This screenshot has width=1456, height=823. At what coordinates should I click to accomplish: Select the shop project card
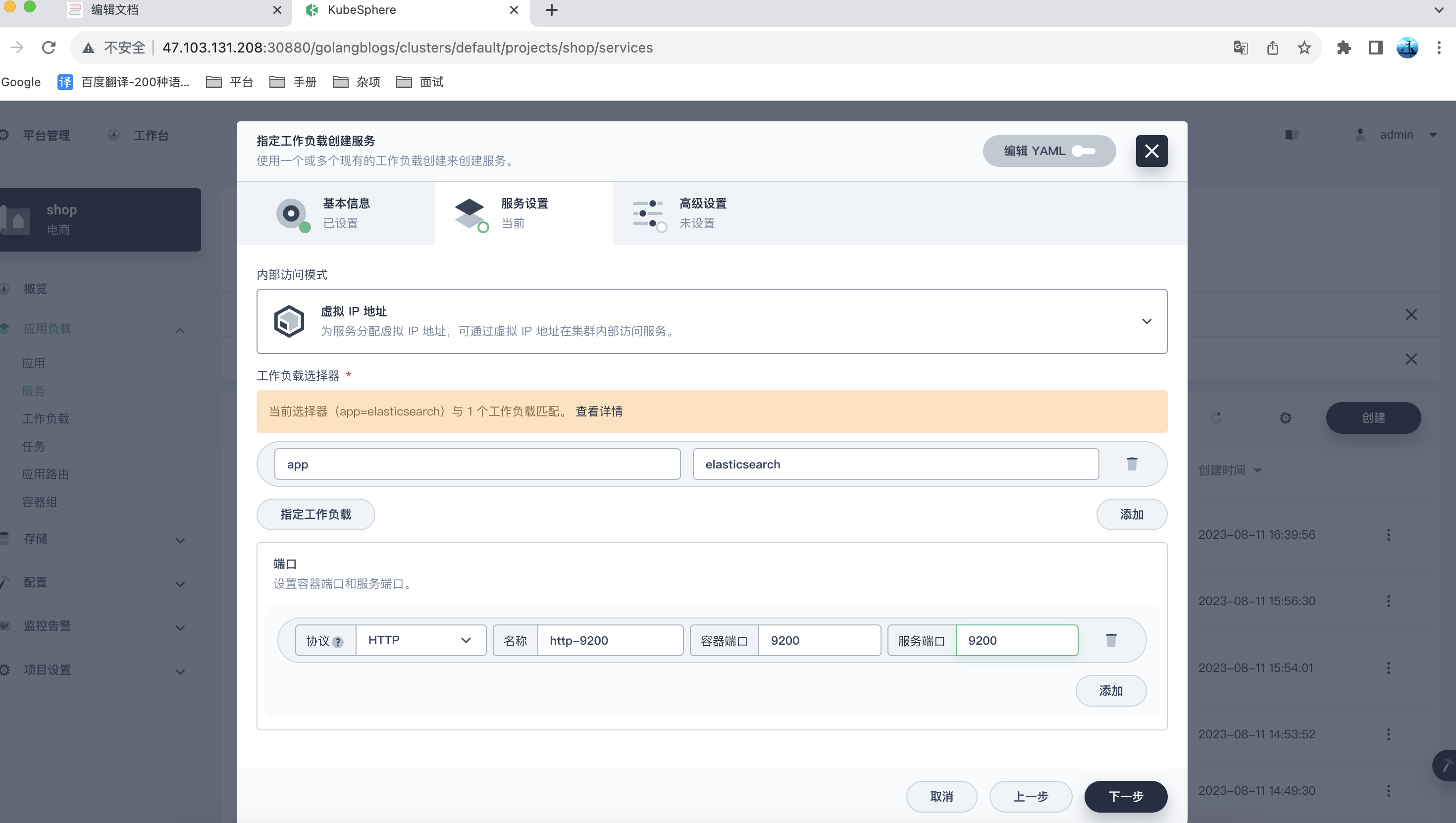coord(100,219)
